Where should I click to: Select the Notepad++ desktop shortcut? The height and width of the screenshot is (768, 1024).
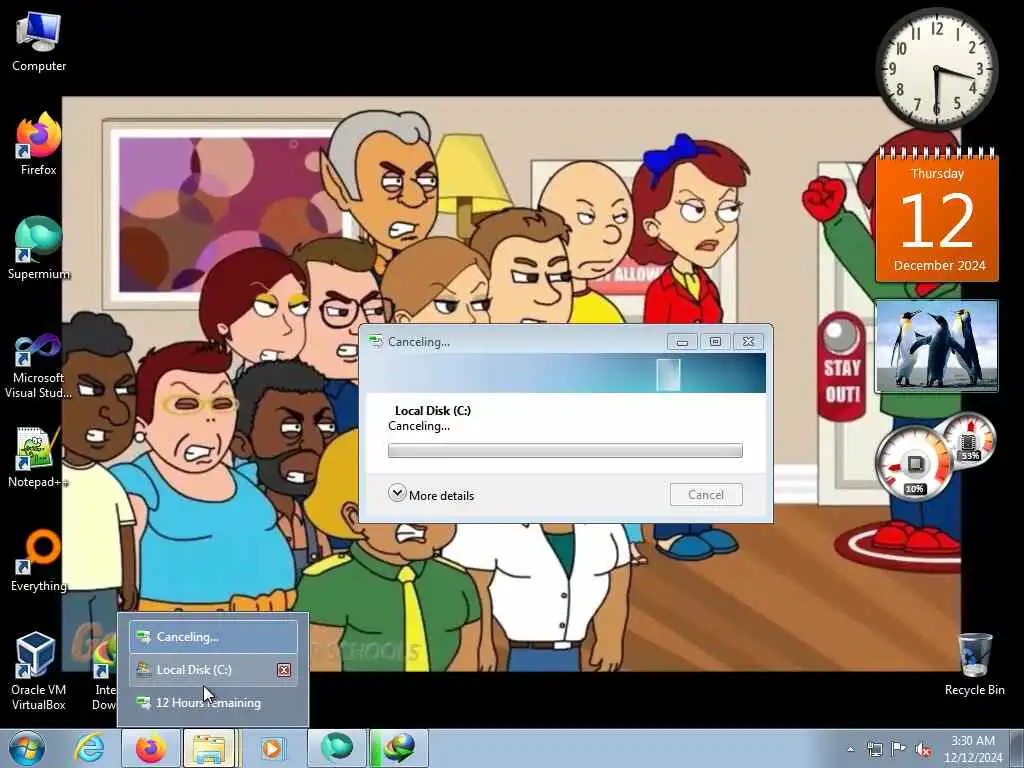point(39,457)
